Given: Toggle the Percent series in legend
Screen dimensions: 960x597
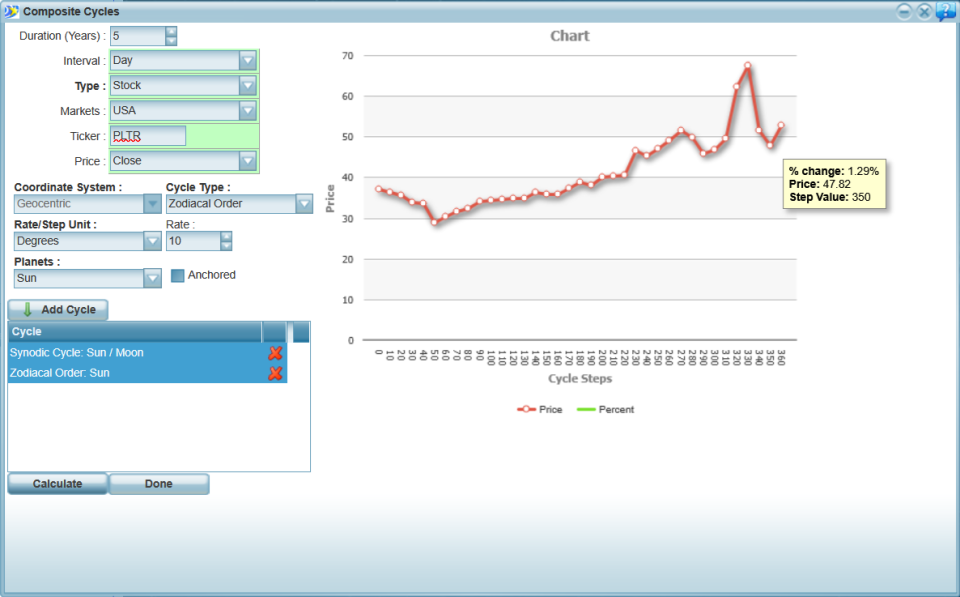Looking at the screenshot, I should pyautogui.click(x=606, y=410).
